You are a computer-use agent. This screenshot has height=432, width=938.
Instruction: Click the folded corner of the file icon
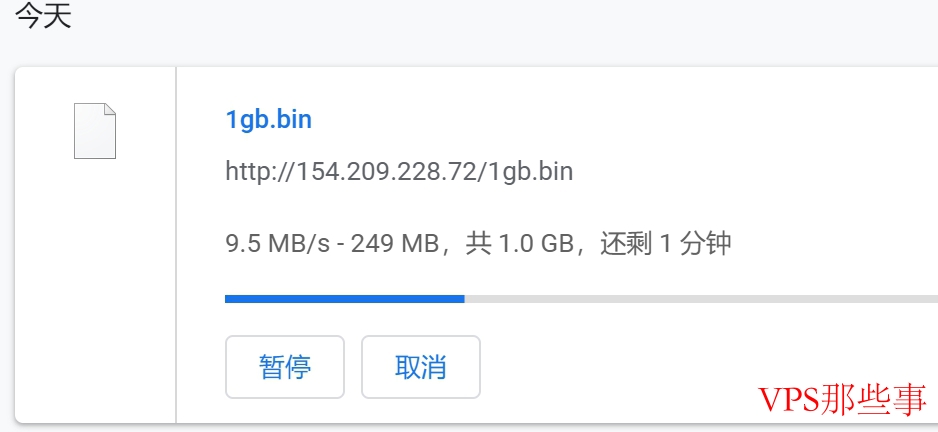coord(110,109)
